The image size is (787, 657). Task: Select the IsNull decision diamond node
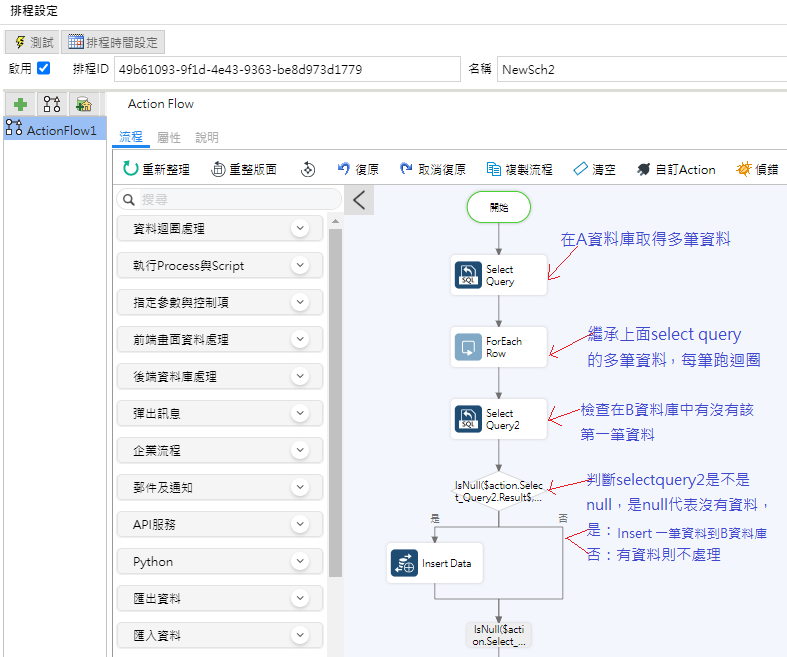pos(498,491)
